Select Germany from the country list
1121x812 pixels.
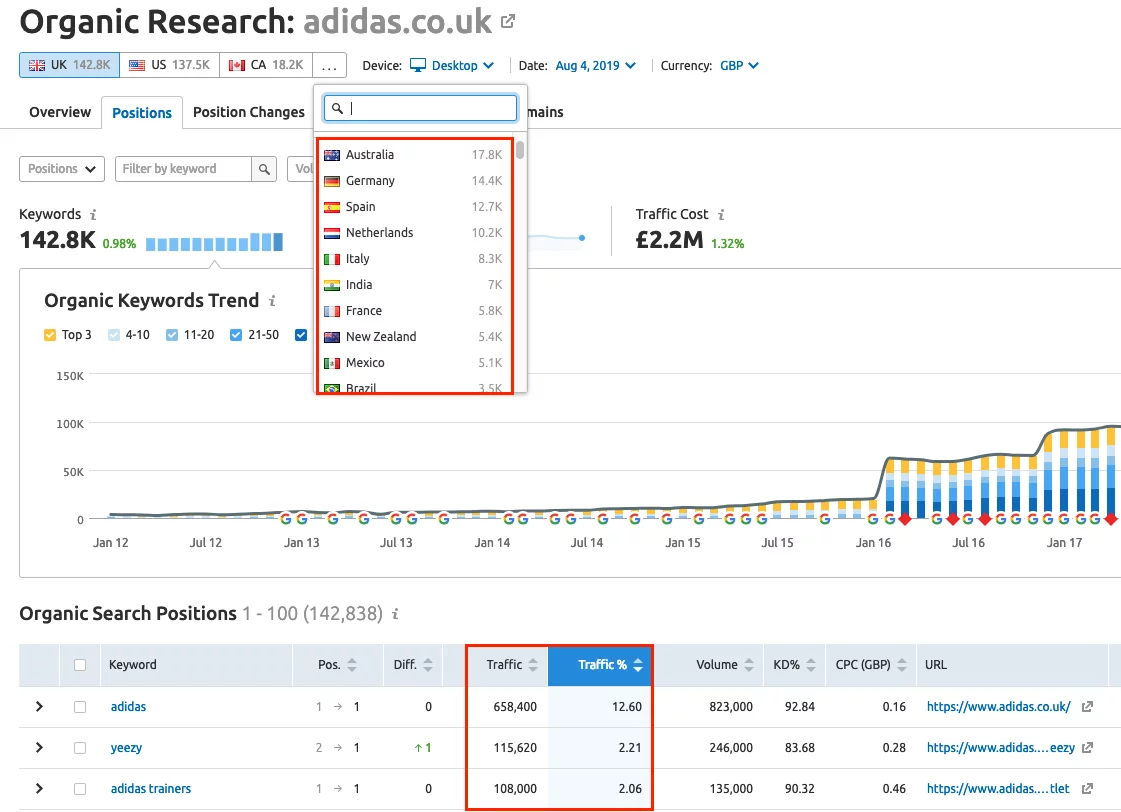pyautogui.click(x=370, y=181)
